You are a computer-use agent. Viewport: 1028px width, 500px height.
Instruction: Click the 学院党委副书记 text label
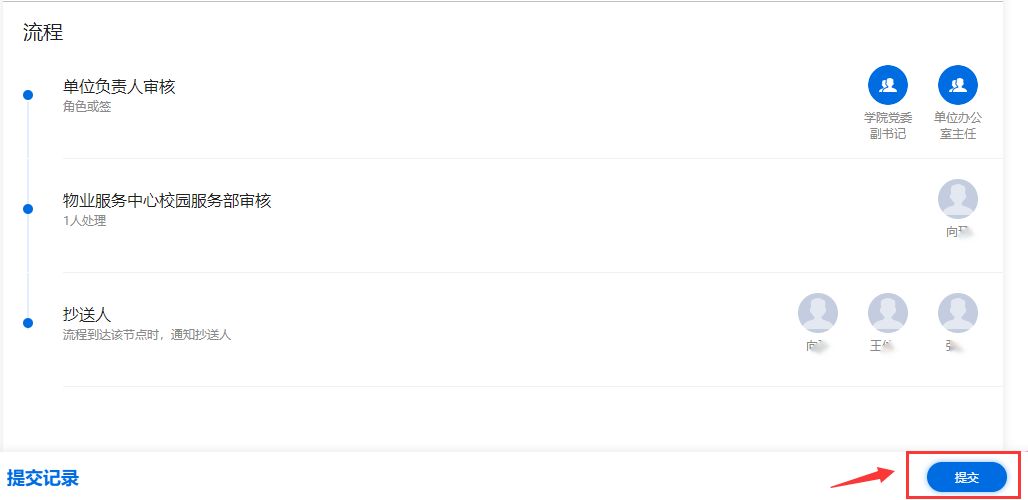click(888, 126)
